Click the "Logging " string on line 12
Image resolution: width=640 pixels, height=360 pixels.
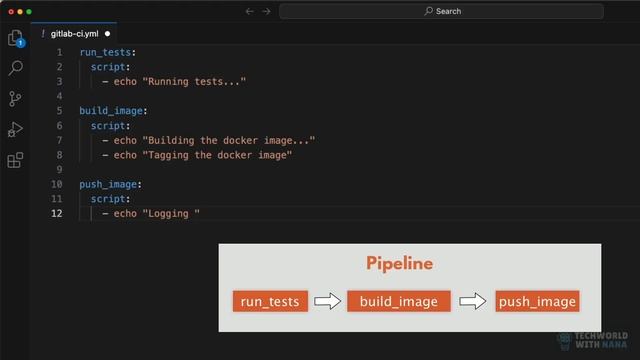(171, 213)
